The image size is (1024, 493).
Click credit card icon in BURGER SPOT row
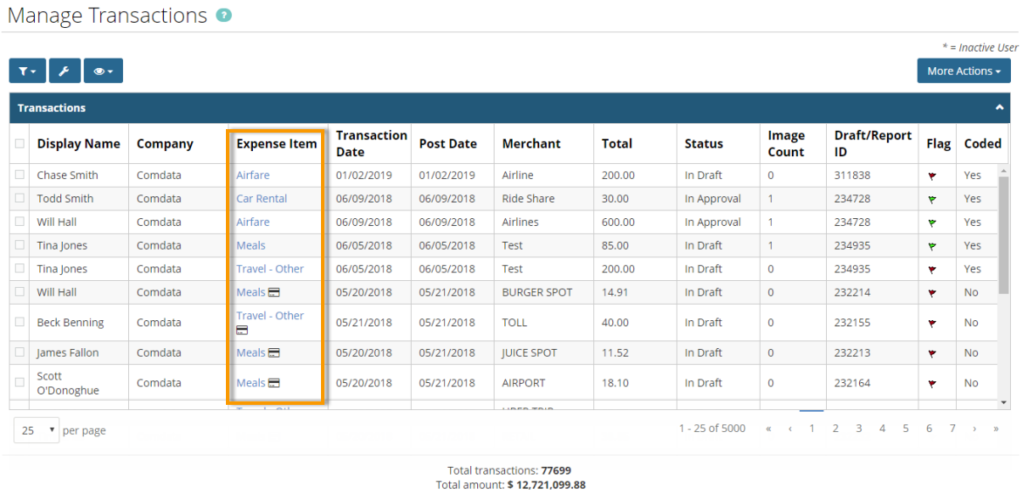pyautogui.click(x=274, y=293)
